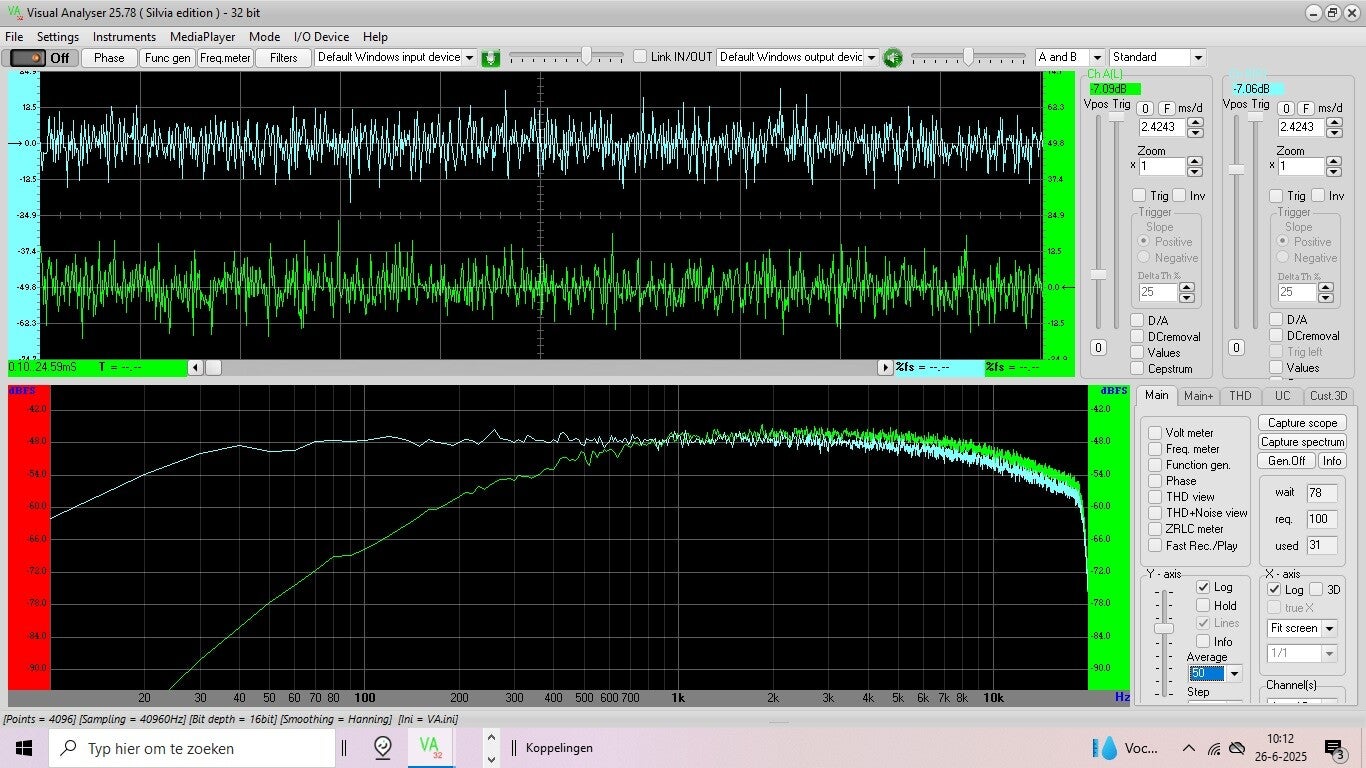Open the Windows notification center

click(1334, 748)
